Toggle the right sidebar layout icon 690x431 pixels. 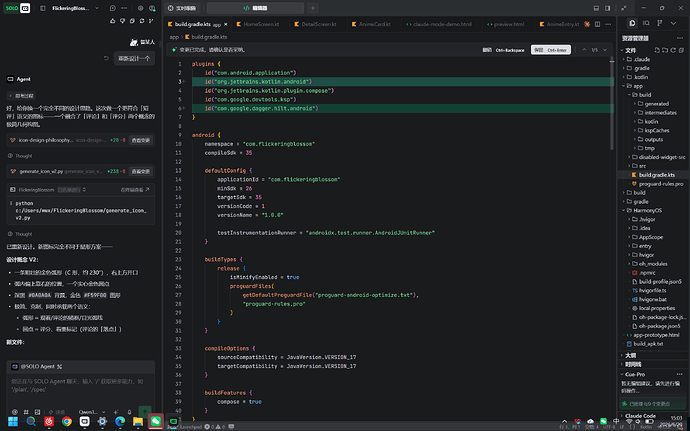pyautogui.click(x=608, y=8)
